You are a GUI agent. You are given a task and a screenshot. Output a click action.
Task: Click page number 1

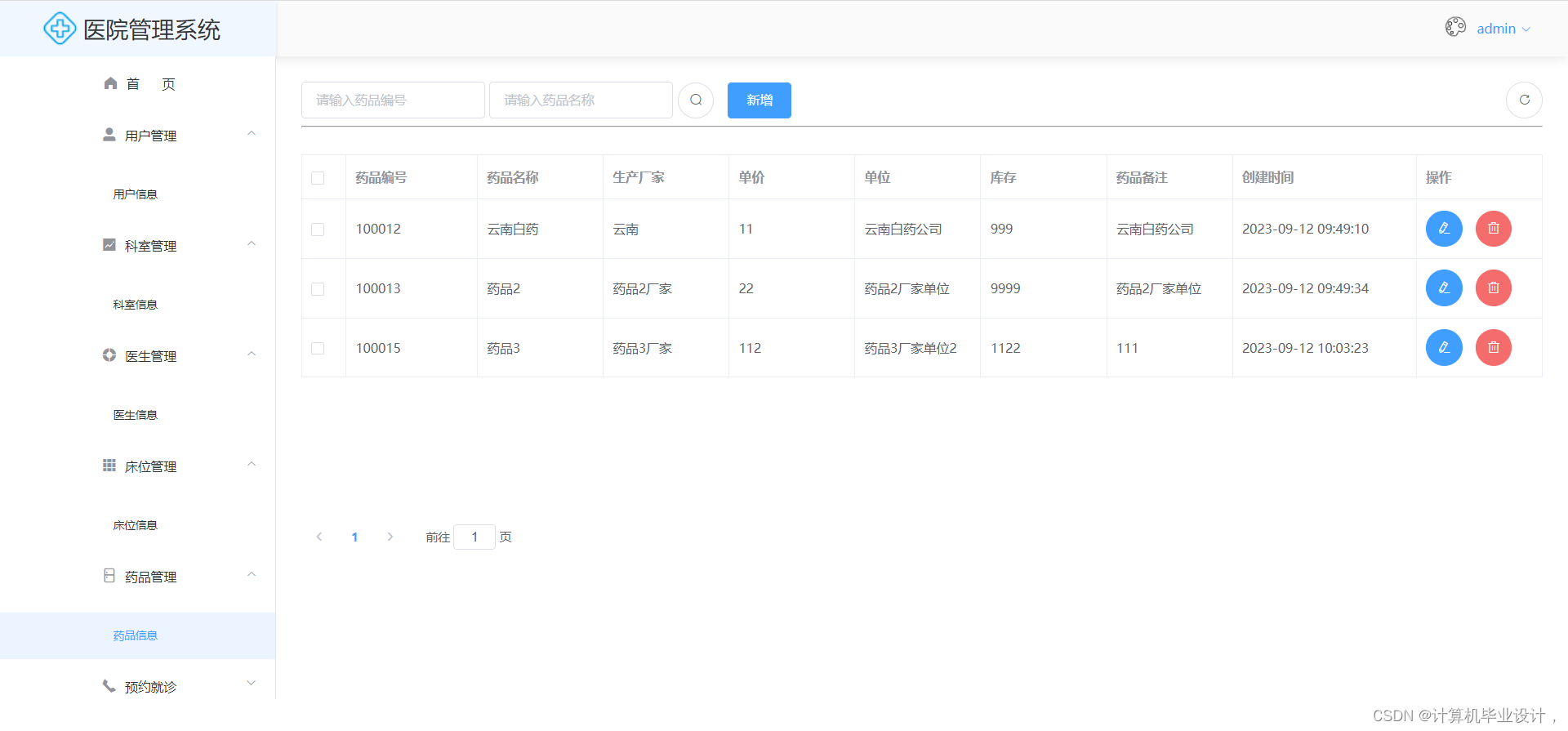point(354,537)
